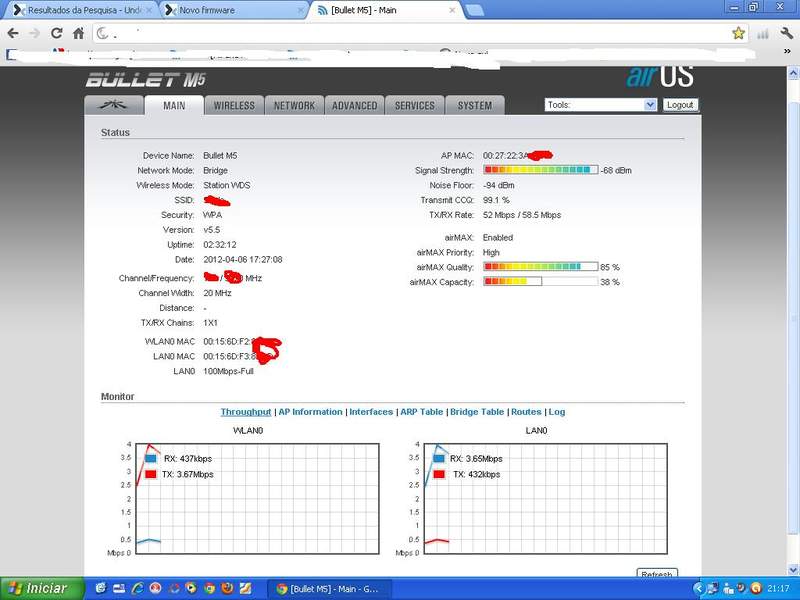The height and width of the screenshot is (600, 800).
Task: Click the Transmit CCQ value 99.1 %
Action: tap(496, 200)
